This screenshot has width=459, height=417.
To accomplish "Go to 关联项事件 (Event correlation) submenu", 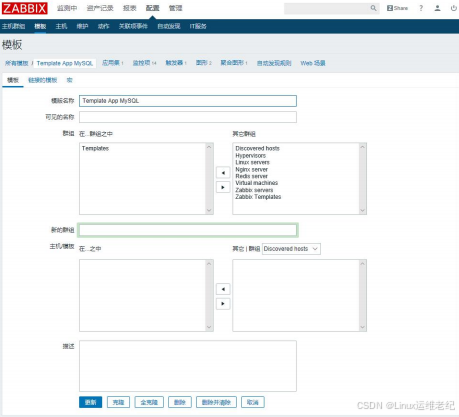I will point(133,26).
